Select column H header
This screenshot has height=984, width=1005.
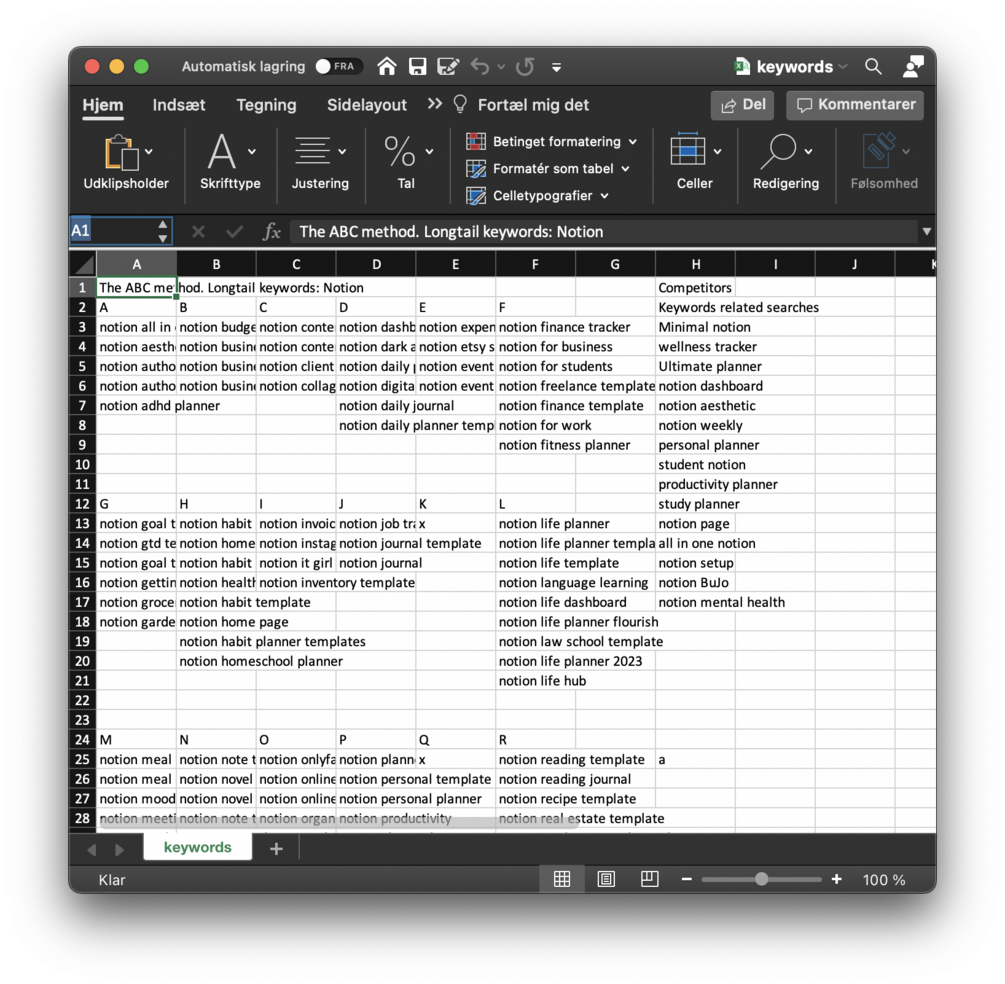pos(695,264)
